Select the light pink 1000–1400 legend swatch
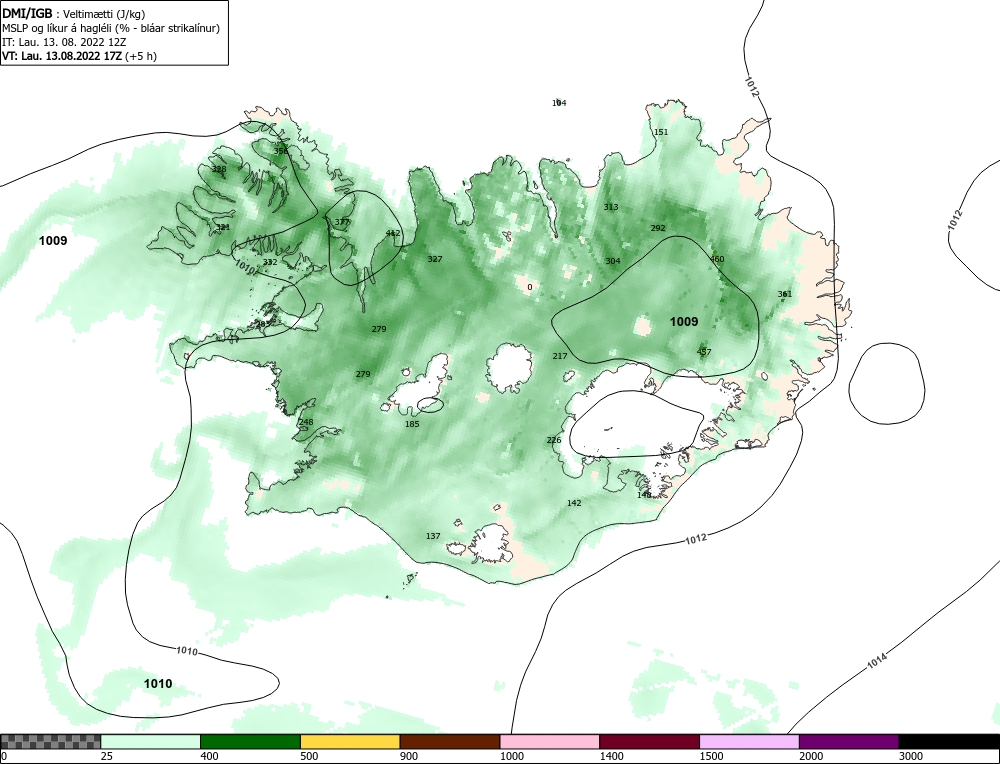 [x=550, y=741]
